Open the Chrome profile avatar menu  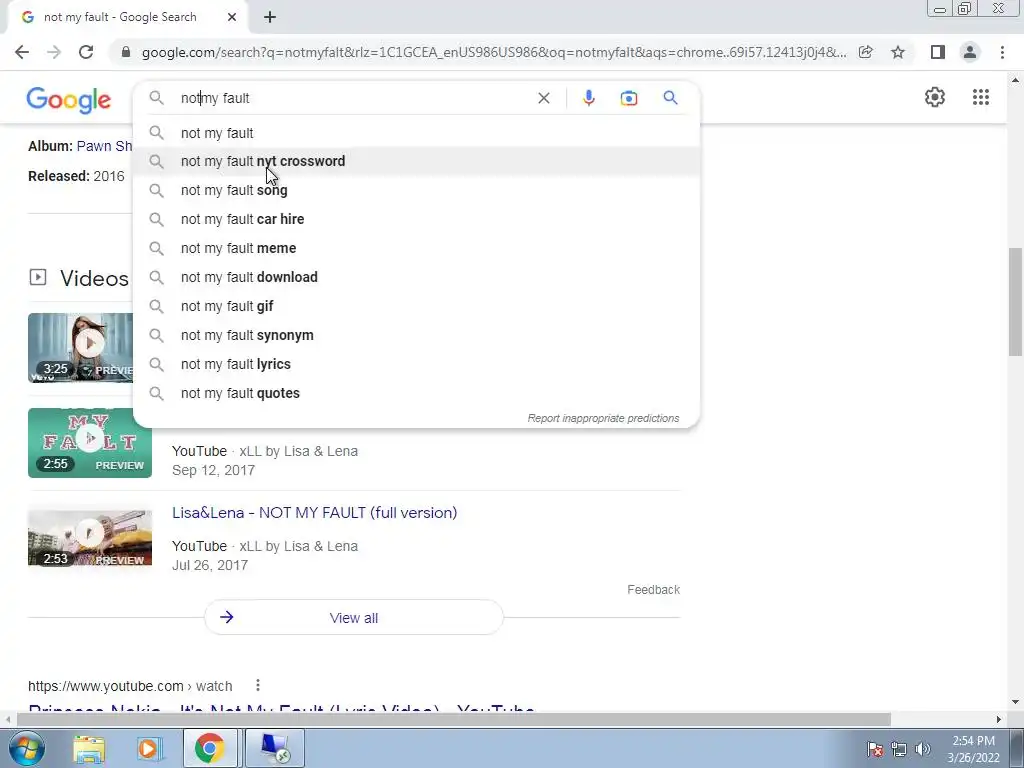pyautogui.click(x=970, y=52)
